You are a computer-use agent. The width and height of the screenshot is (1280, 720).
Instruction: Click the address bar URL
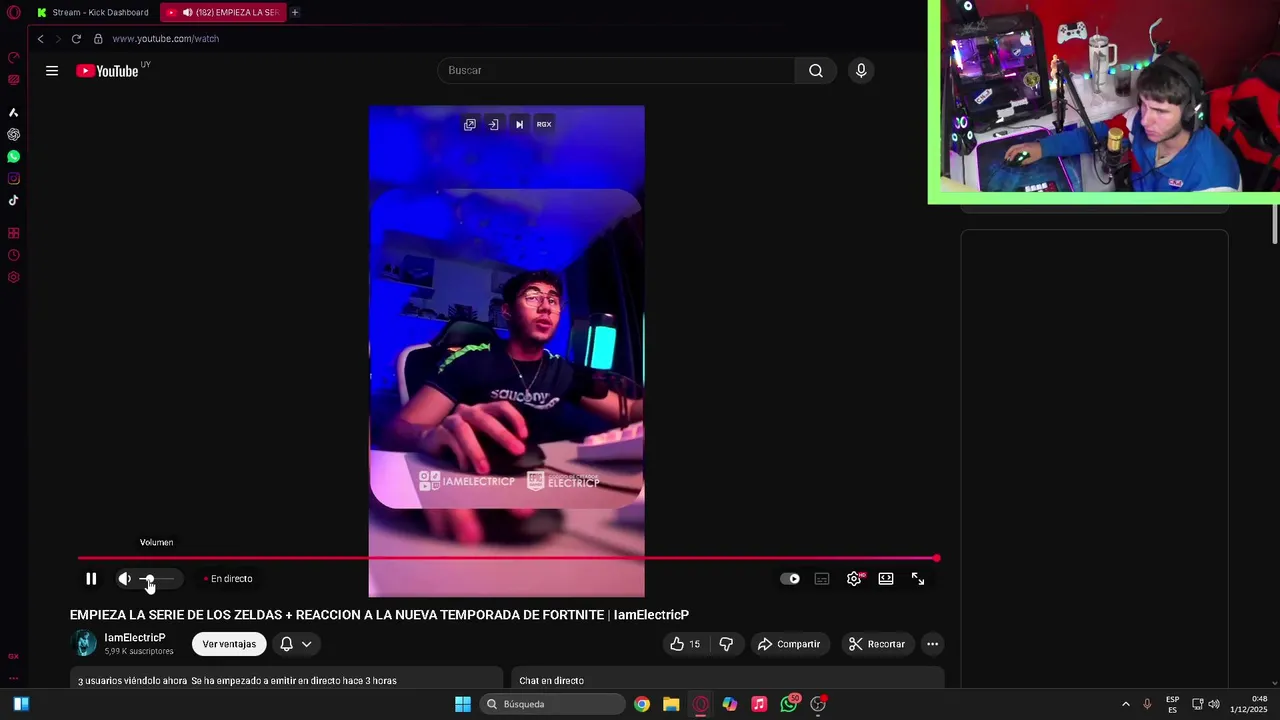point(166,39)
